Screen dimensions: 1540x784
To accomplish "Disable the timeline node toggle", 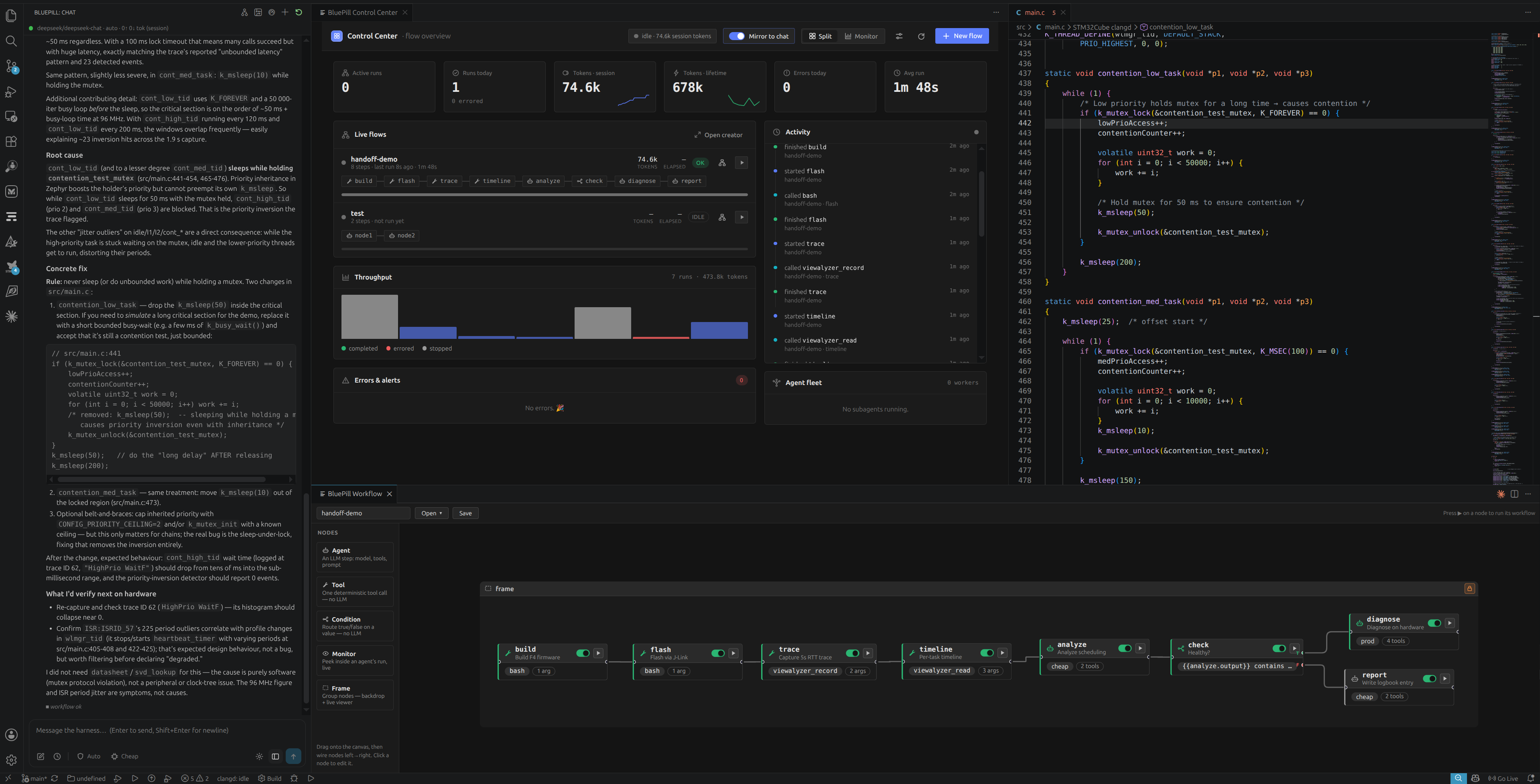I will (987, 652).
